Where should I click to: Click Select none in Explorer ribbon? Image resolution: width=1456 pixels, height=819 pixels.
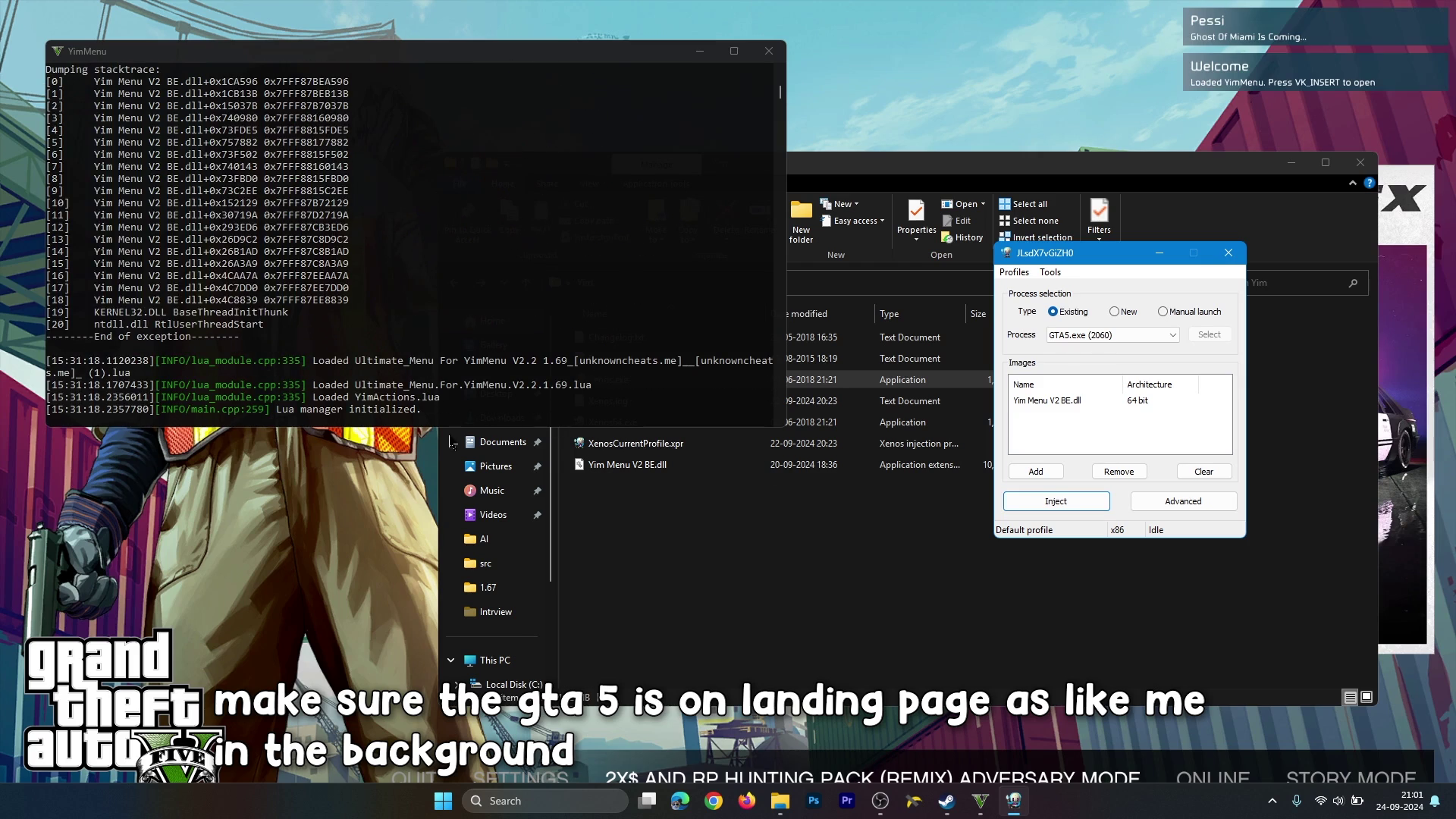point(1028,221)
